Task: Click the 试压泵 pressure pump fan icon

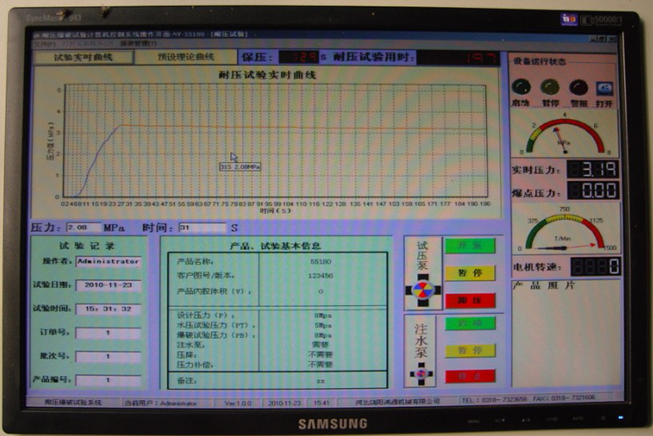Action: [x=422, y=291]
